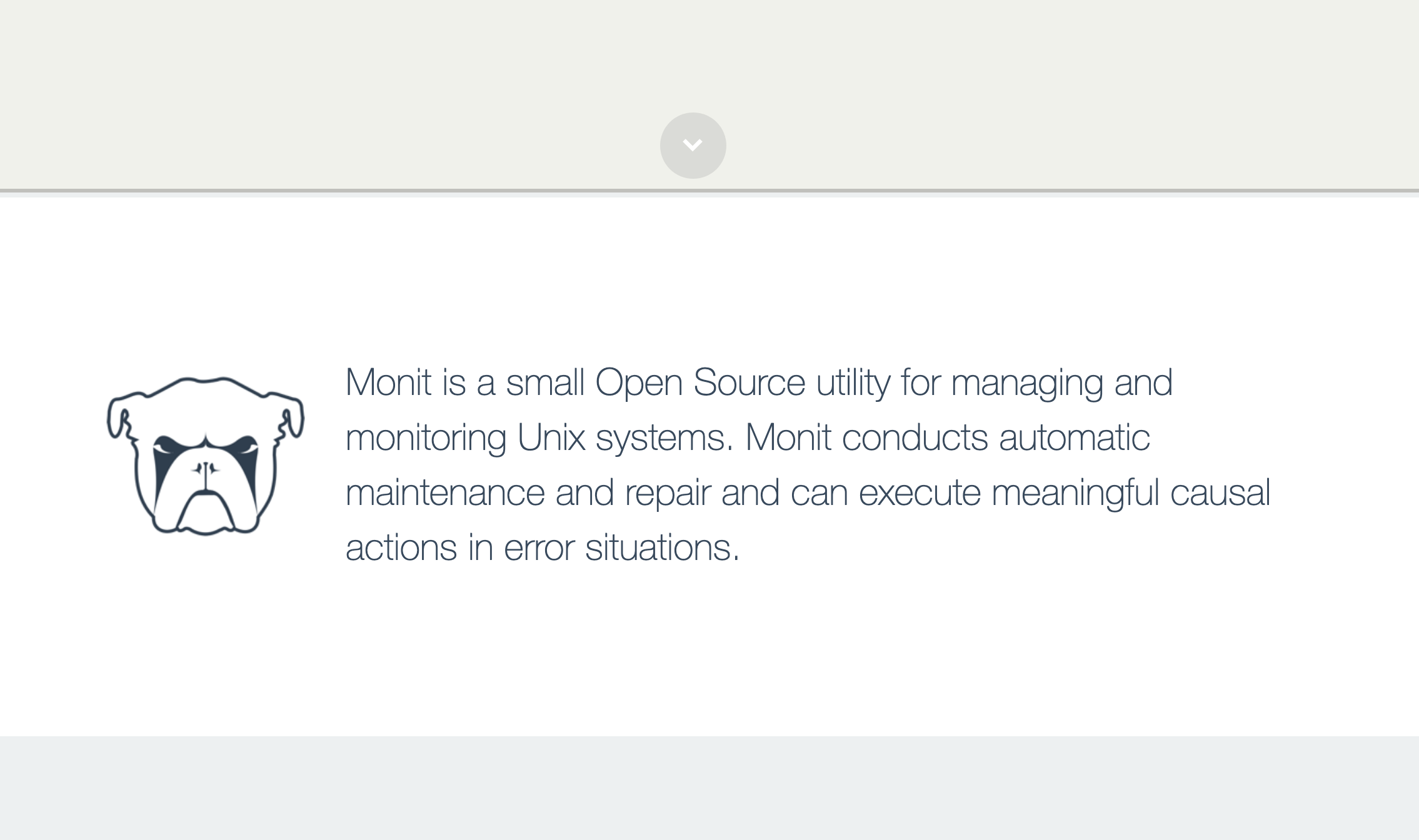Click the bulldog's left ear
Image resolution: width=1419 pixels, height=840 pixels.
click(x=121, y=417)
